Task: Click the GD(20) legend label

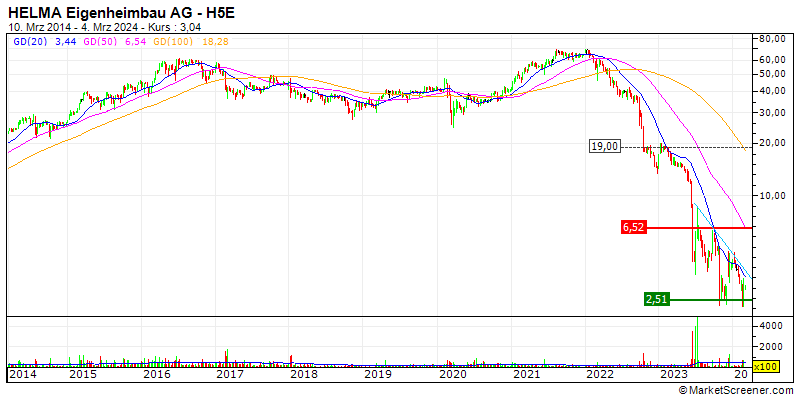Action: click(x=28, y=42)
